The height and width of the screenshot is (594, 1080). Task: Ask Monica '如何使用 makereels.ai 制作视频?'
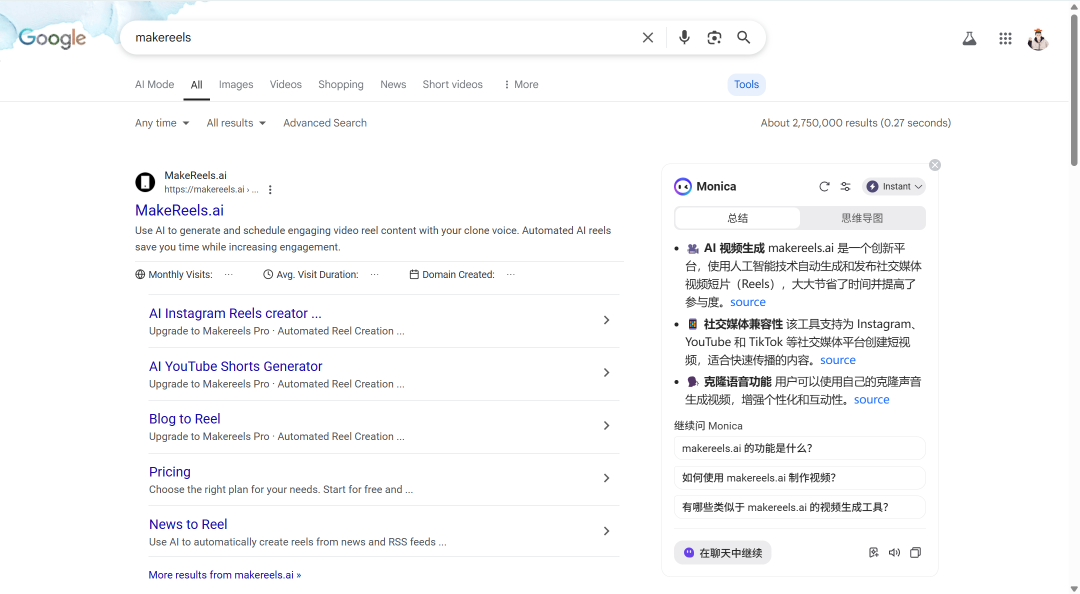tap(800, 478)
